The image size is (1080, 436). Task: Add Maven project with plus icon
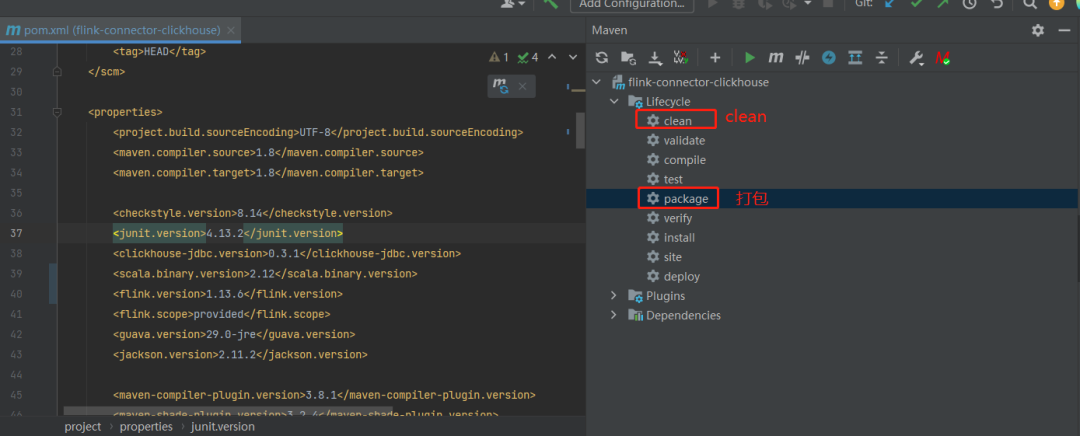point(715,58)
